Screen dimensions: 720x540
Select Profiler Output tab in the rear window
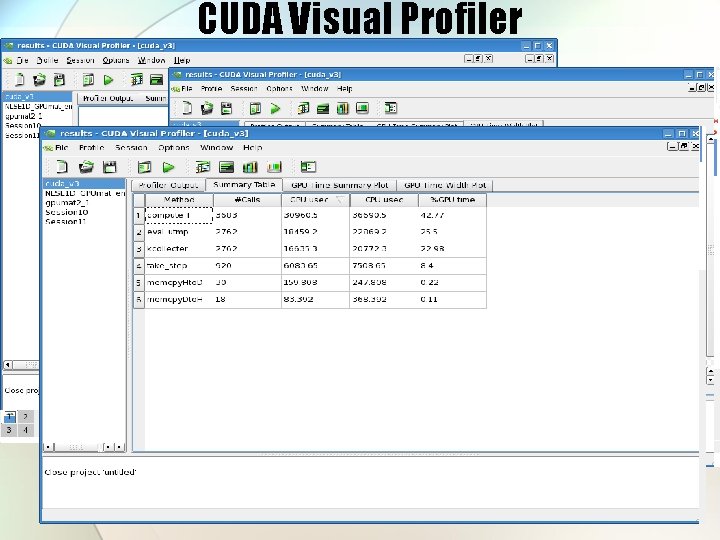click(108, 98)
